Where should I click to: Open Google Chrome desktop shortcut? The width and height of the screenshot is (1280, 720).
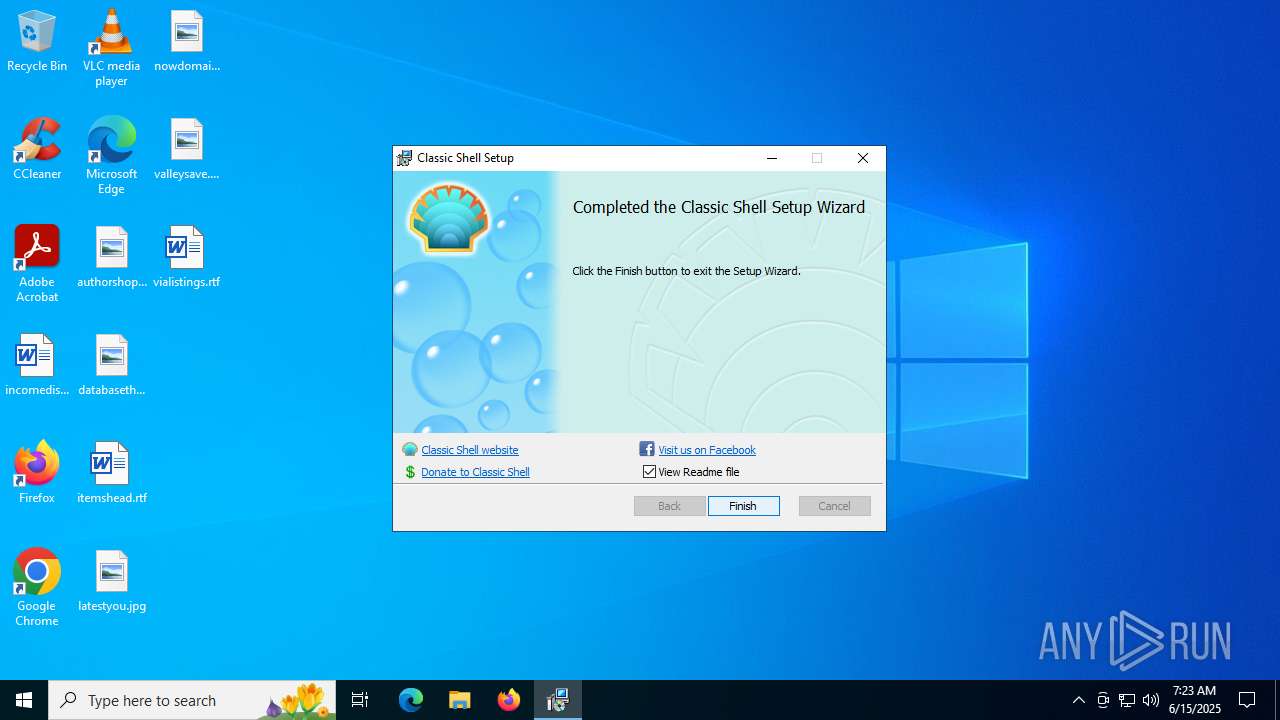[37, 587]
